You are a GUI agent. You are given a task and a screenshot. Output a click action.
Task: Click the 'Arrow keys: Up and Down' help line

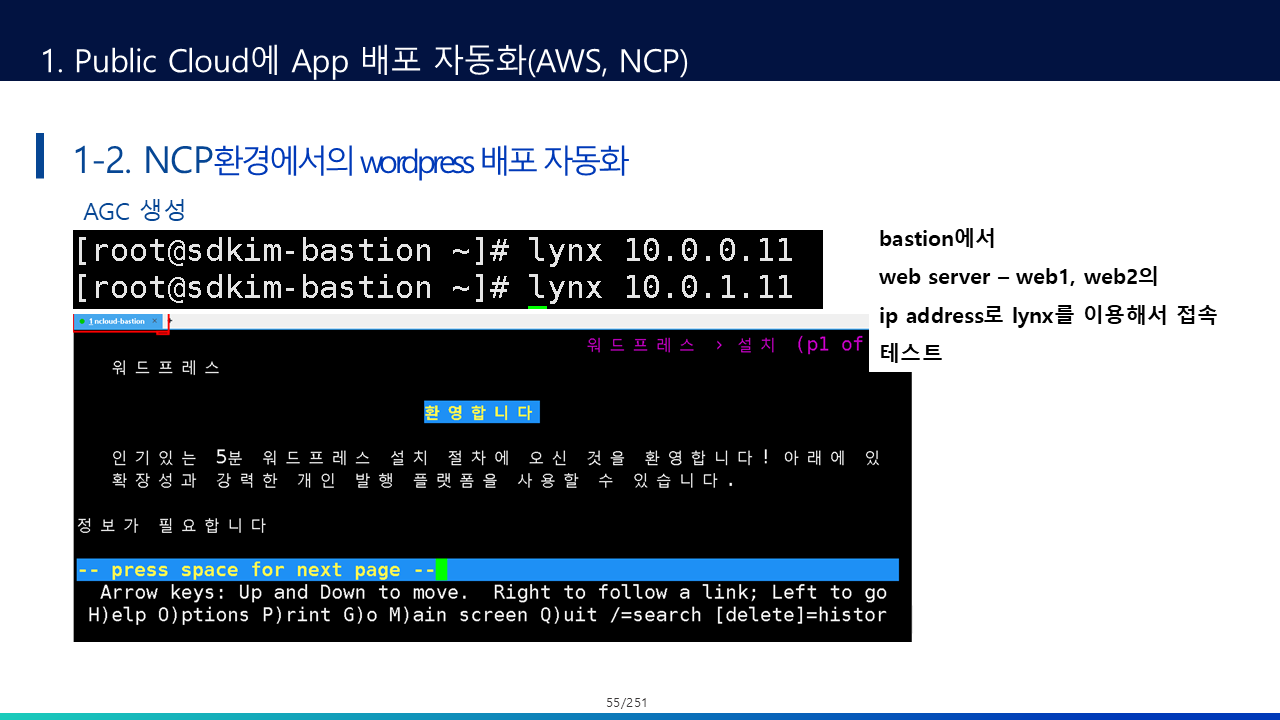[493, 592]
